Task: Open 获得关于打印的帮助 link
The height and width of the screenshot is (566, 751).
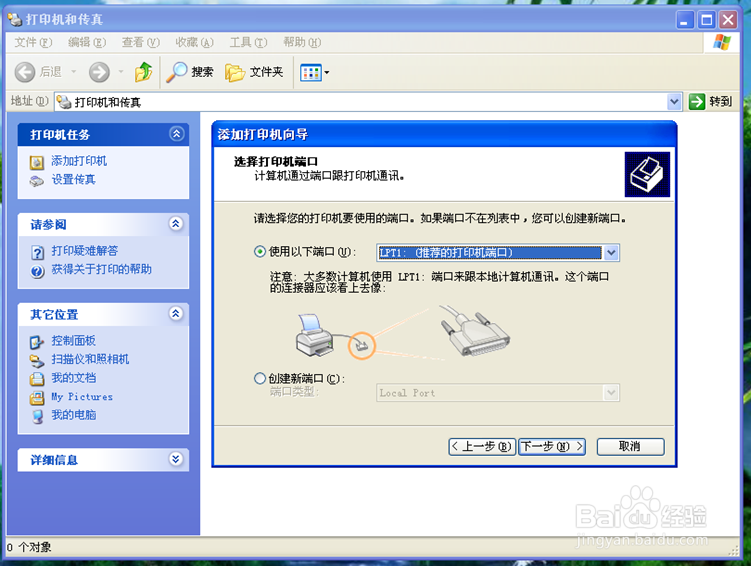Action: [102, 269]
